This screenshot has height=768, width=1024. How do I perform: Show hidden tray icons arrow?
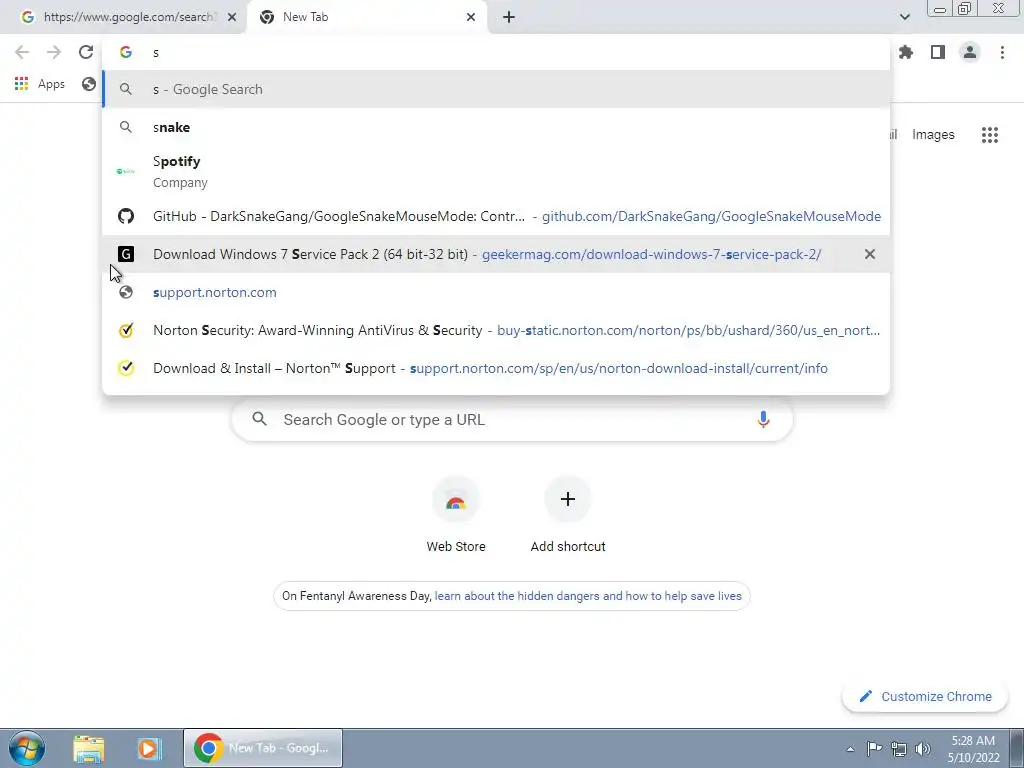click(850, 749)
